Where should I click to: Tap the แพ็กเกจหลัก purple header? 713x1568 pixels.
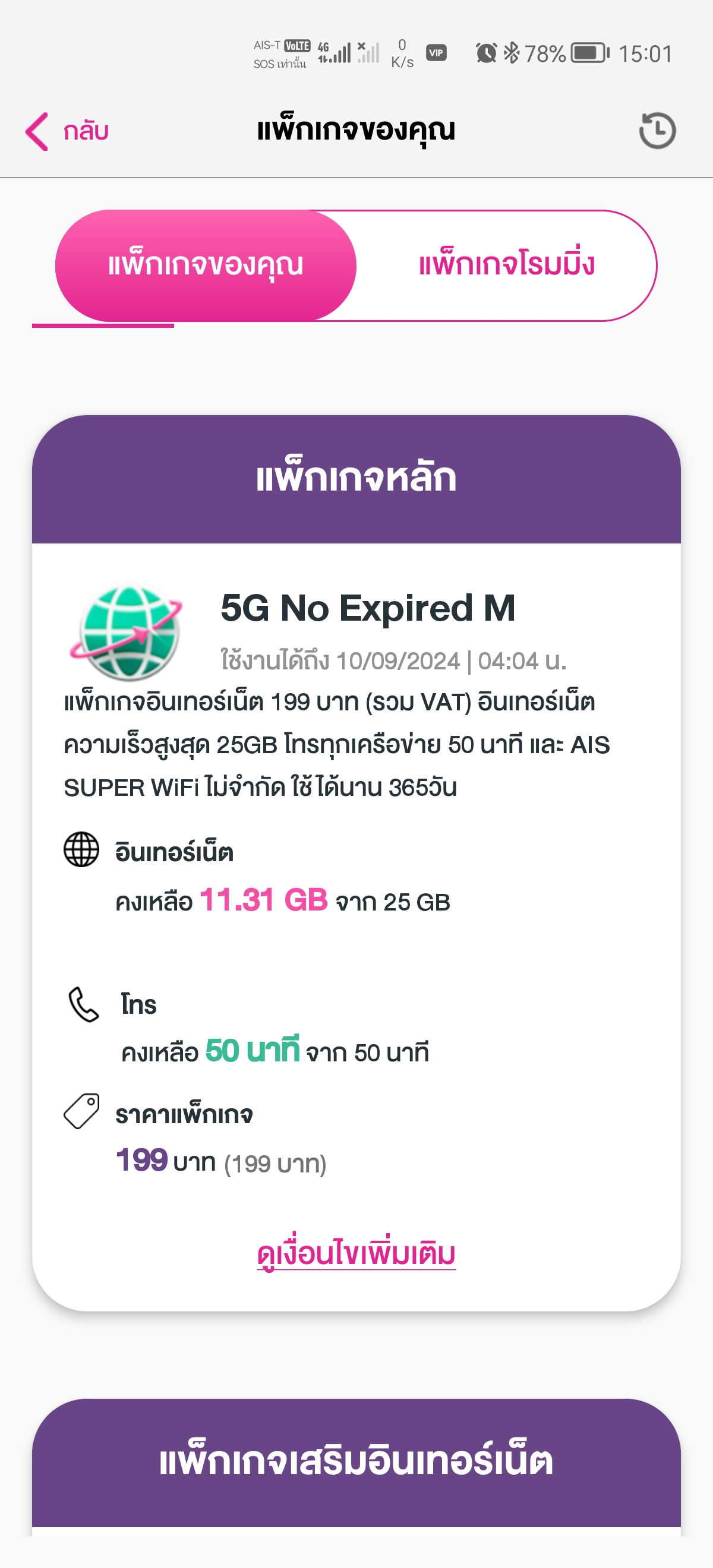pos(356,479)
